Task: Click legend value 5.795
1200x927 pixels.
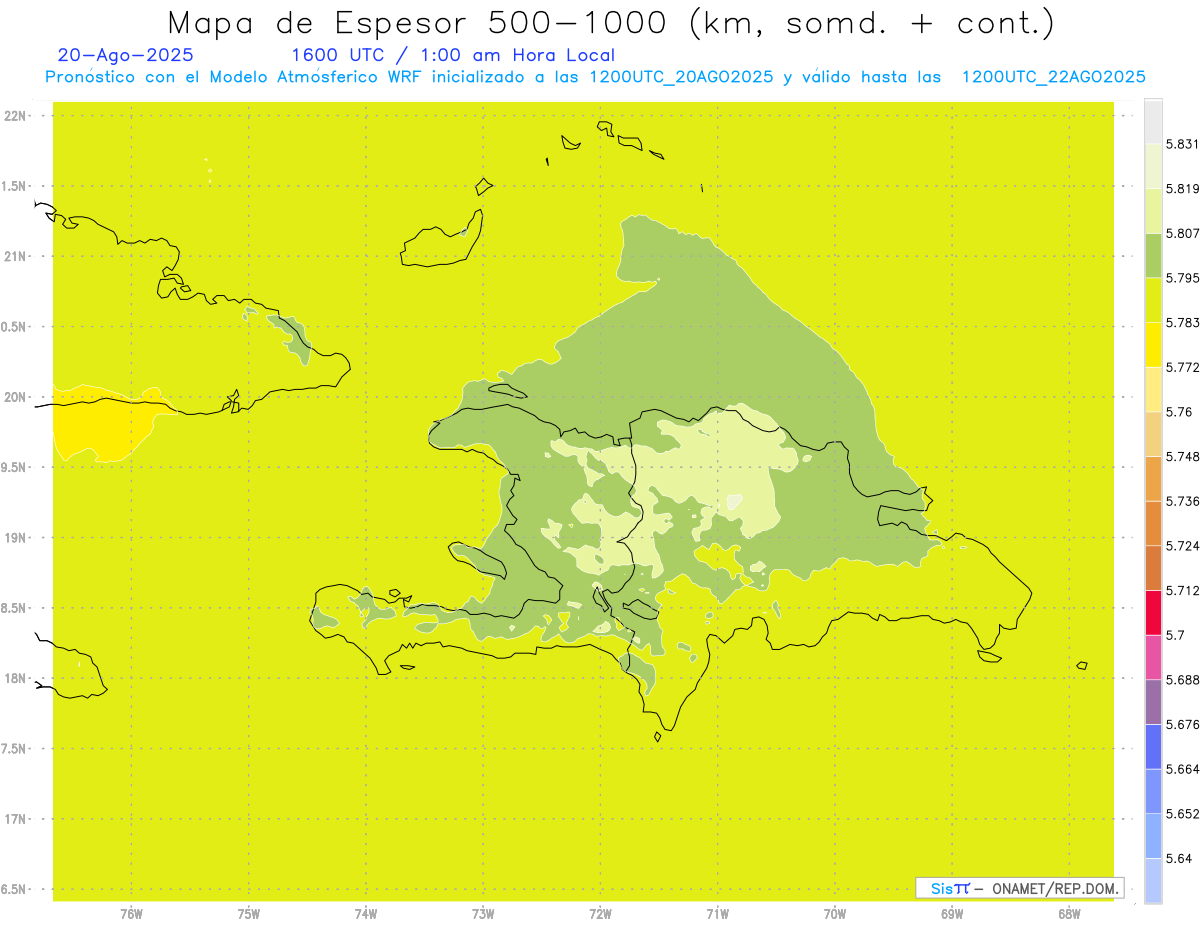Action: [1183, 278]
